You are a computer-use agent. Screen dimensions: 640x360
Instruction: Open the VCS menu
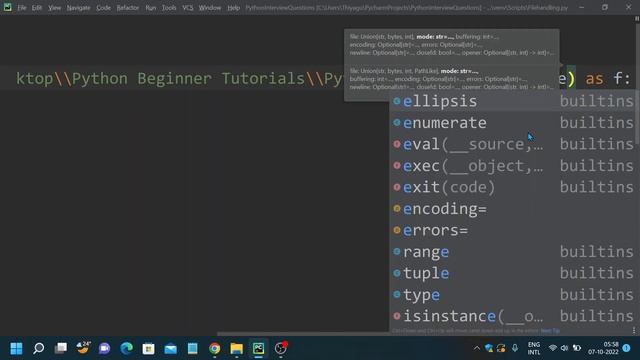click(188, 8)
